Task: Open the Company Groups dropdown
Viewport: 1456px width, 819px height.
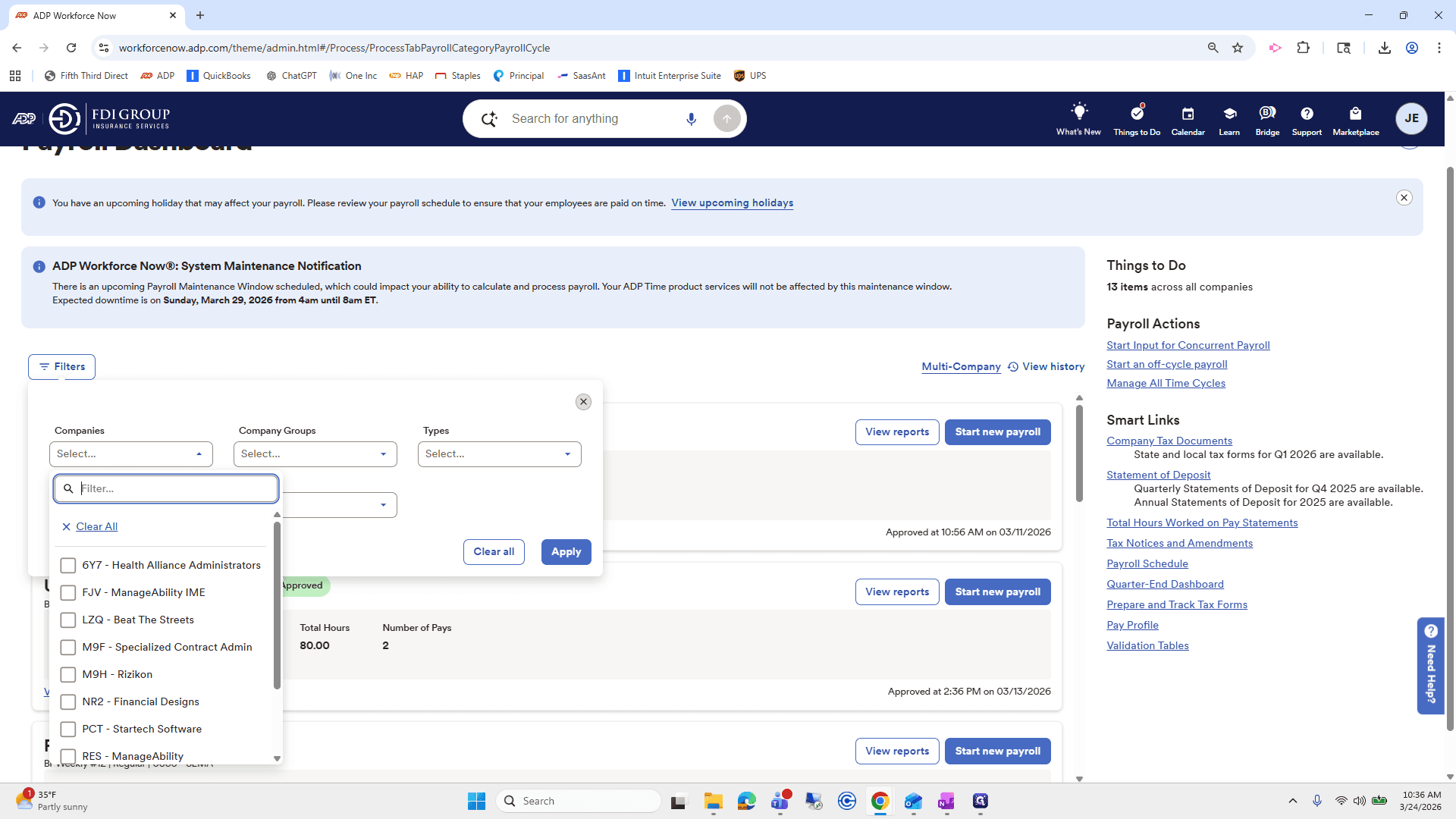Action: [x=315, y=454]
